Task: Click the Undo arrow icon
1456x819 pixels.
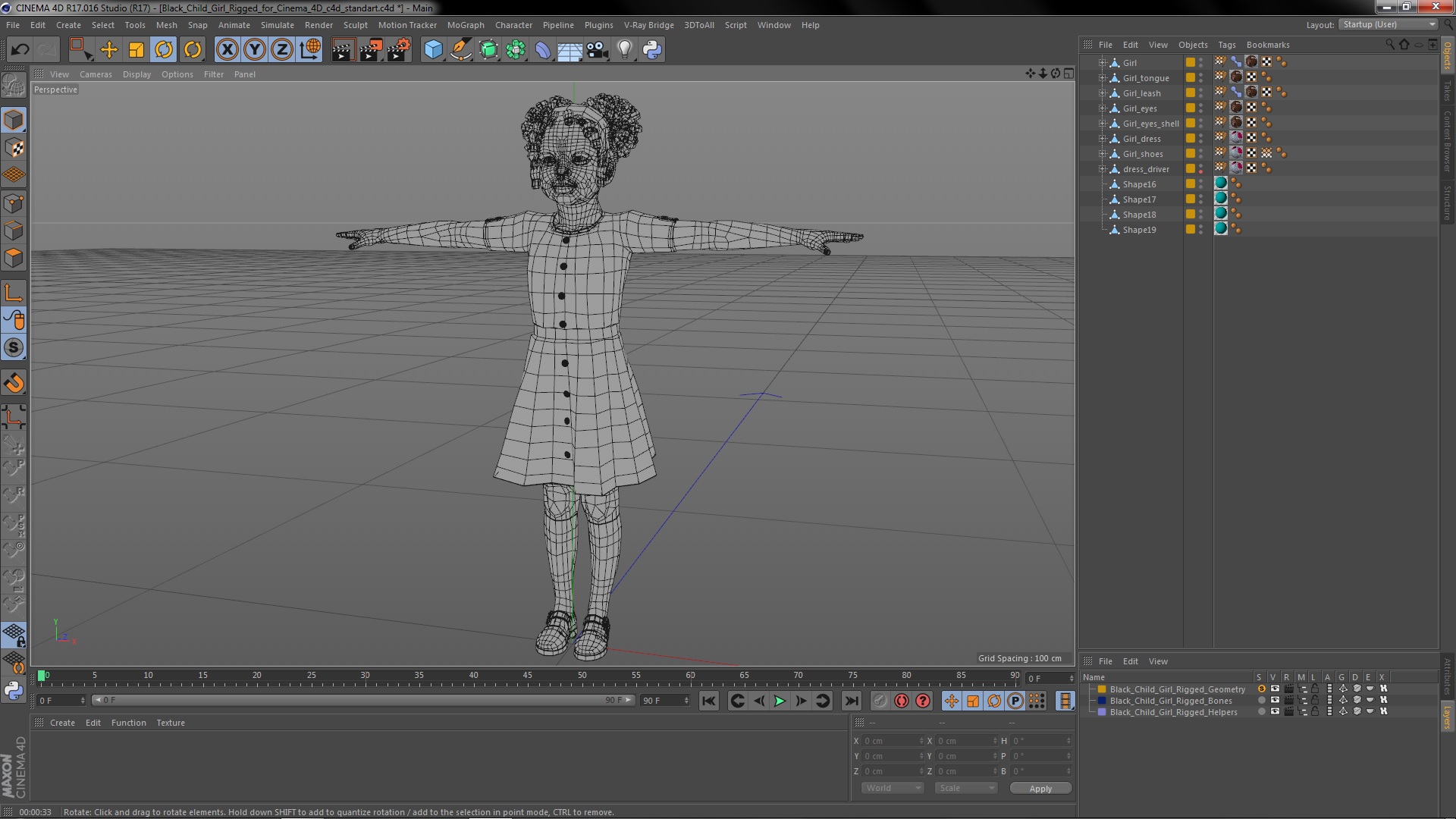Action: point(20,50)
